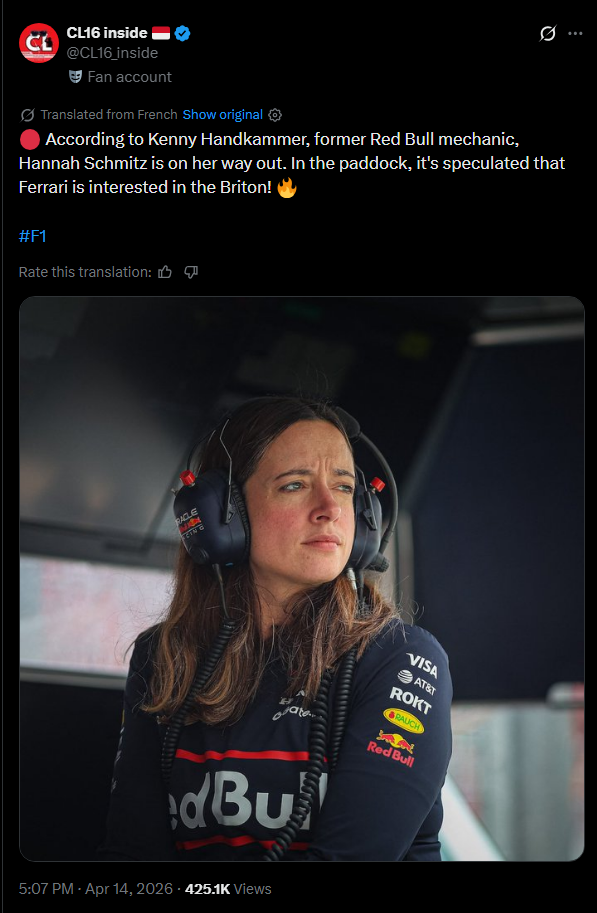Rate translation with thumbs up
Image resolution: width=597 pixels, height=913 pixels.
(165, 272)
